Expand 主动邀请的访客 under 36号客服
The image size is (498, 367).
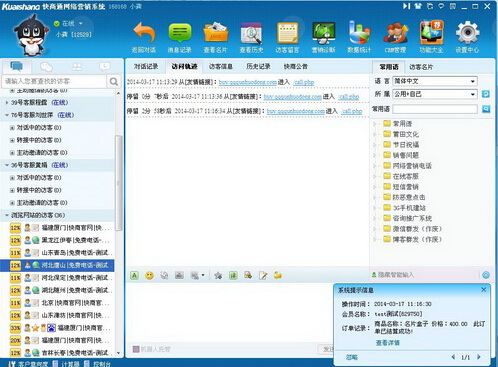pyautogui.click(x=12, y=203)
